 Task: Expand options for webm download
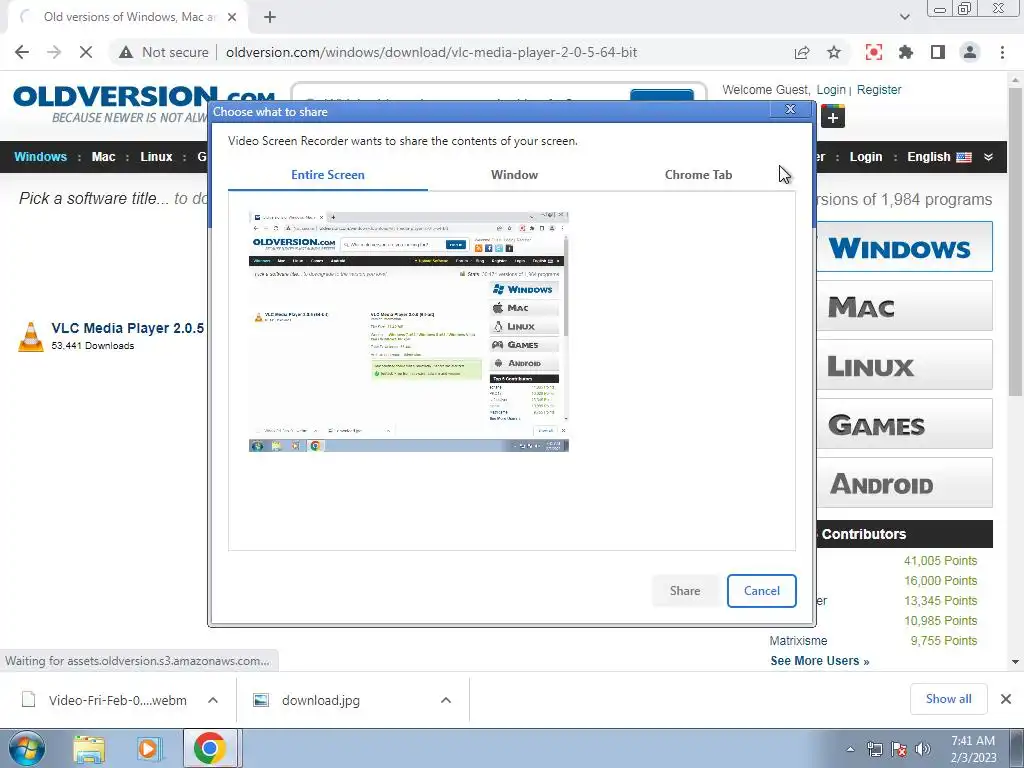(213, 701)
